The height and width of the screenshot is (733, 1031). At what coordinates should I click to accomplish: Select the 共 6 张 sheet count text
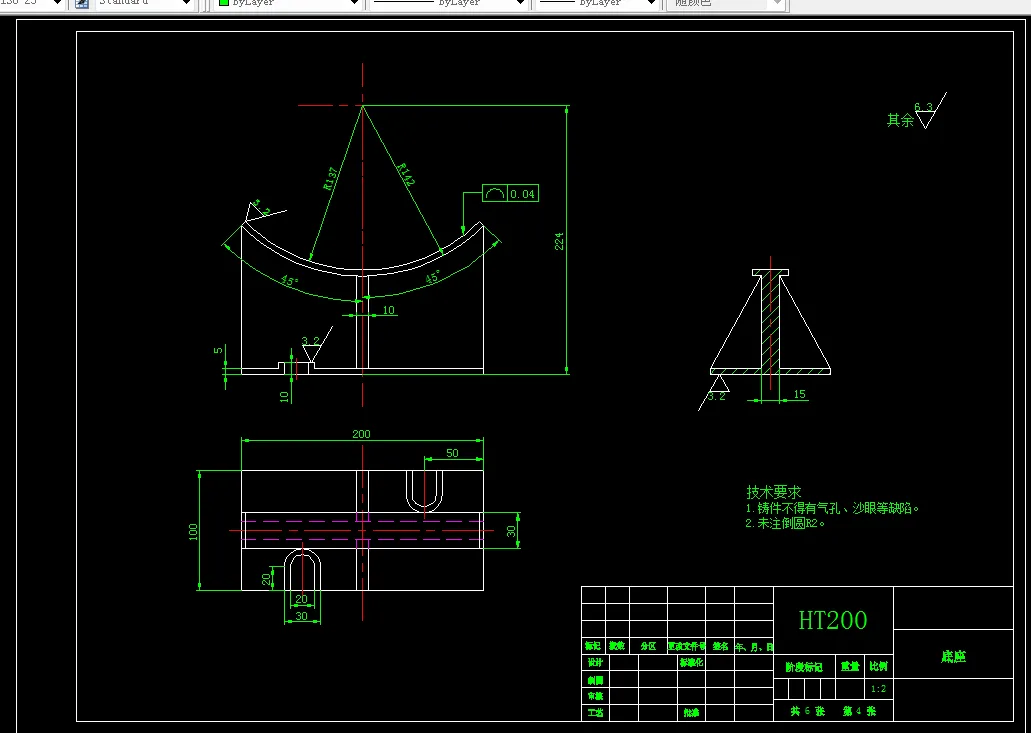pos(807,711)
